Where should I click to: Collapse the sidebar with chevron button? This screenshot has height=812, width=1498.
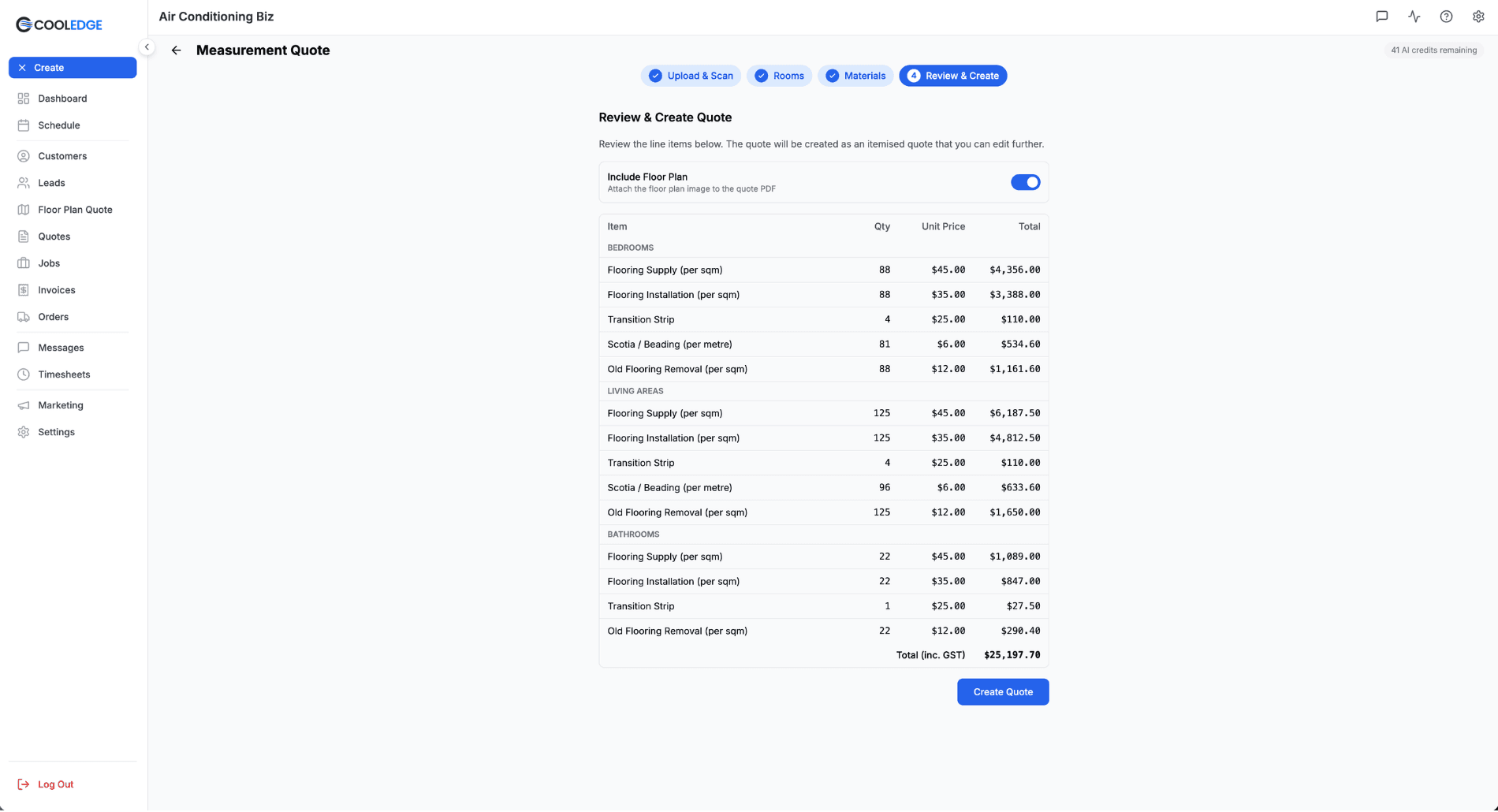[147, 47]
